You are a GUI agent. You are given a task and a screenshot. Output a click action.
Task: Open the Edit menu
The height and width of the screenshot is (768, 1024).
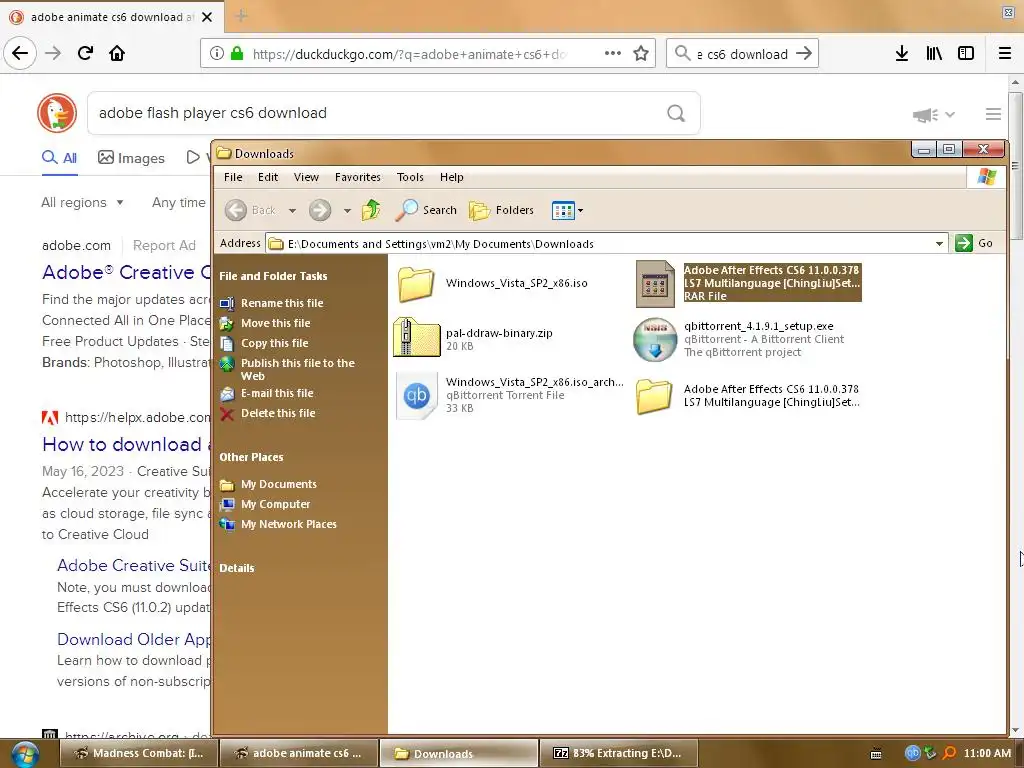(x=268, y=177)
